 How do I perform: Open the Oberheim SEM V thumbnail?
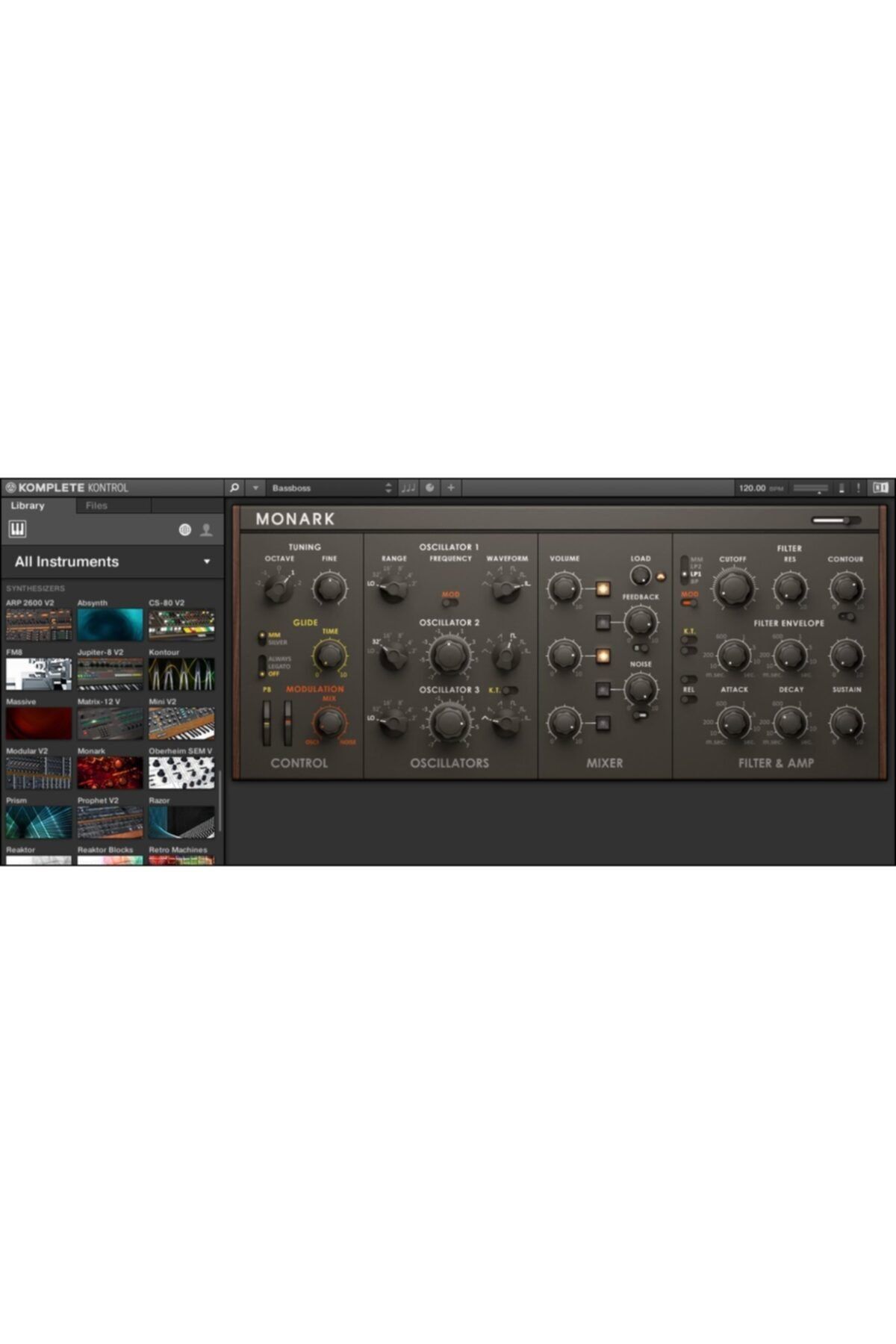tap(181, 773)
